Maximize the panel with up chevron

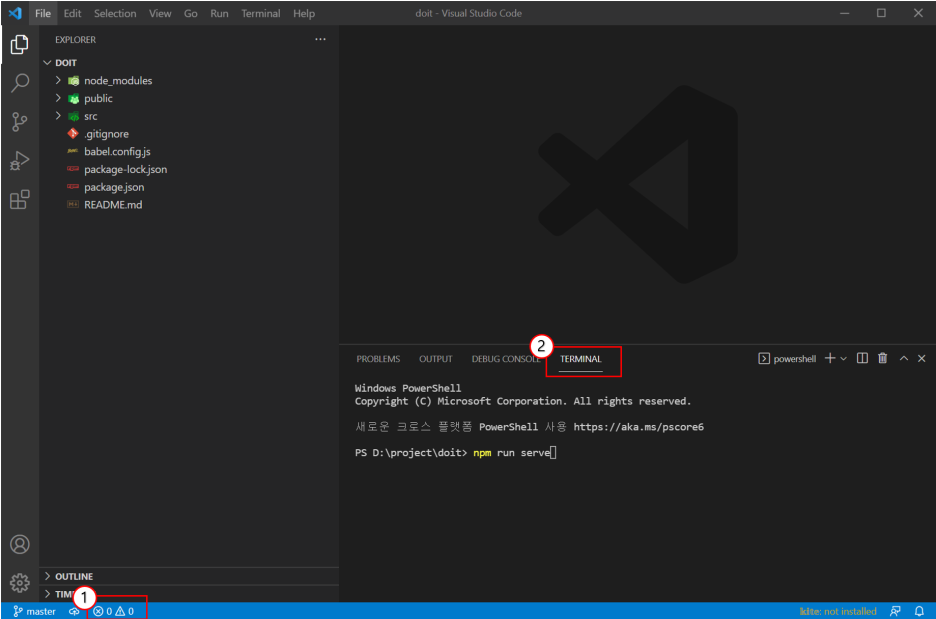[x=904, y=358]
